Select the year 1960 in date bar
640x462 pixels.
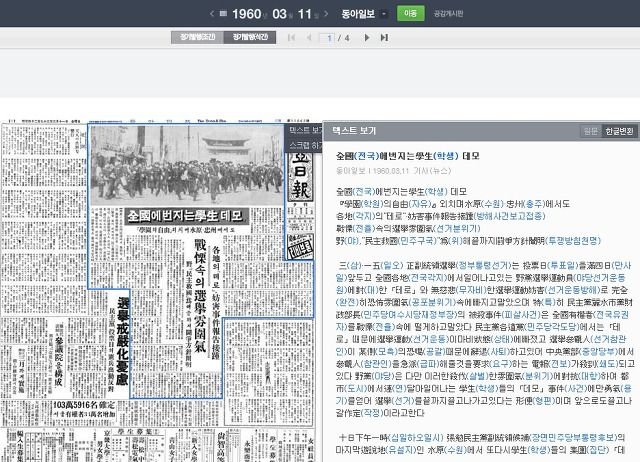tap(246, 14)
